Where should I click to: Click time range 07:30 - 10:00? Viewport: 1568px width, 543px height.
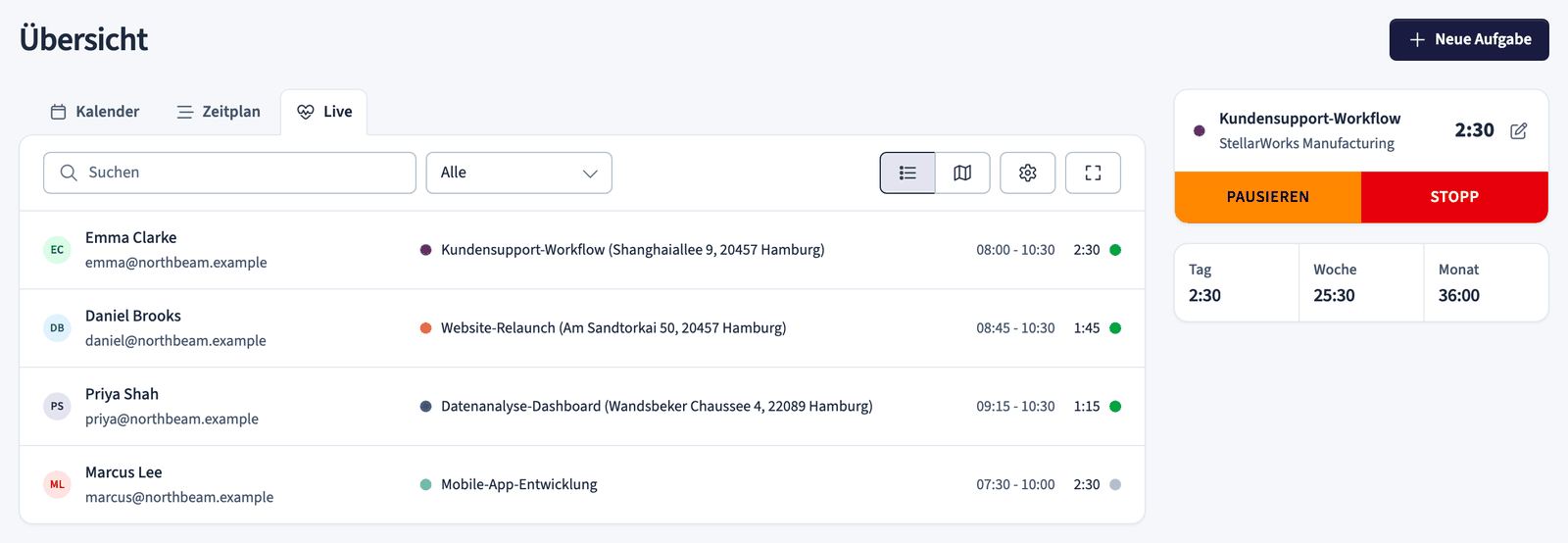click(x=1015, y=484)
